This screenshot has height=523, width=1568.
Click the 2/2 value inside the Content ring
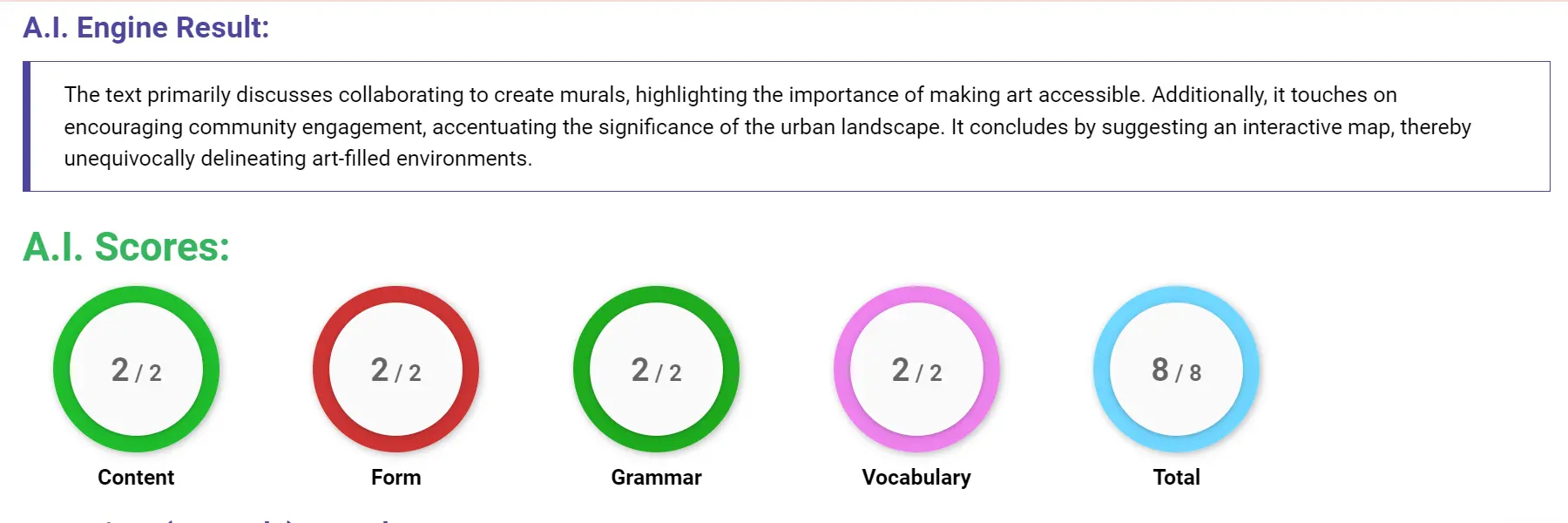coord(136,370)
